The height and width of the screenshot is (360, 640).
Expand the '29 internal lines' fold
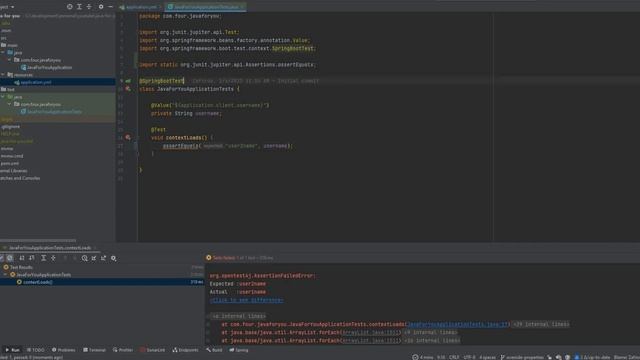540,324
